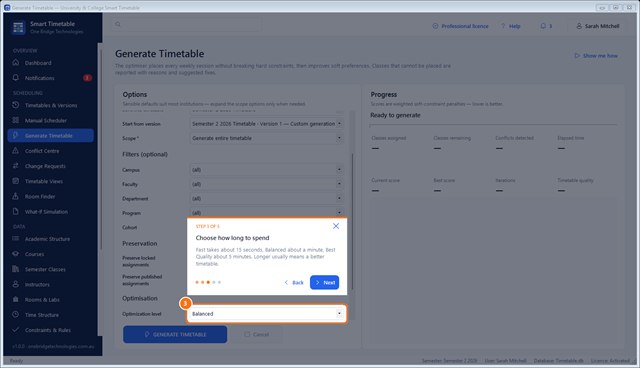Click the top search input field

(x=186, y=25)
